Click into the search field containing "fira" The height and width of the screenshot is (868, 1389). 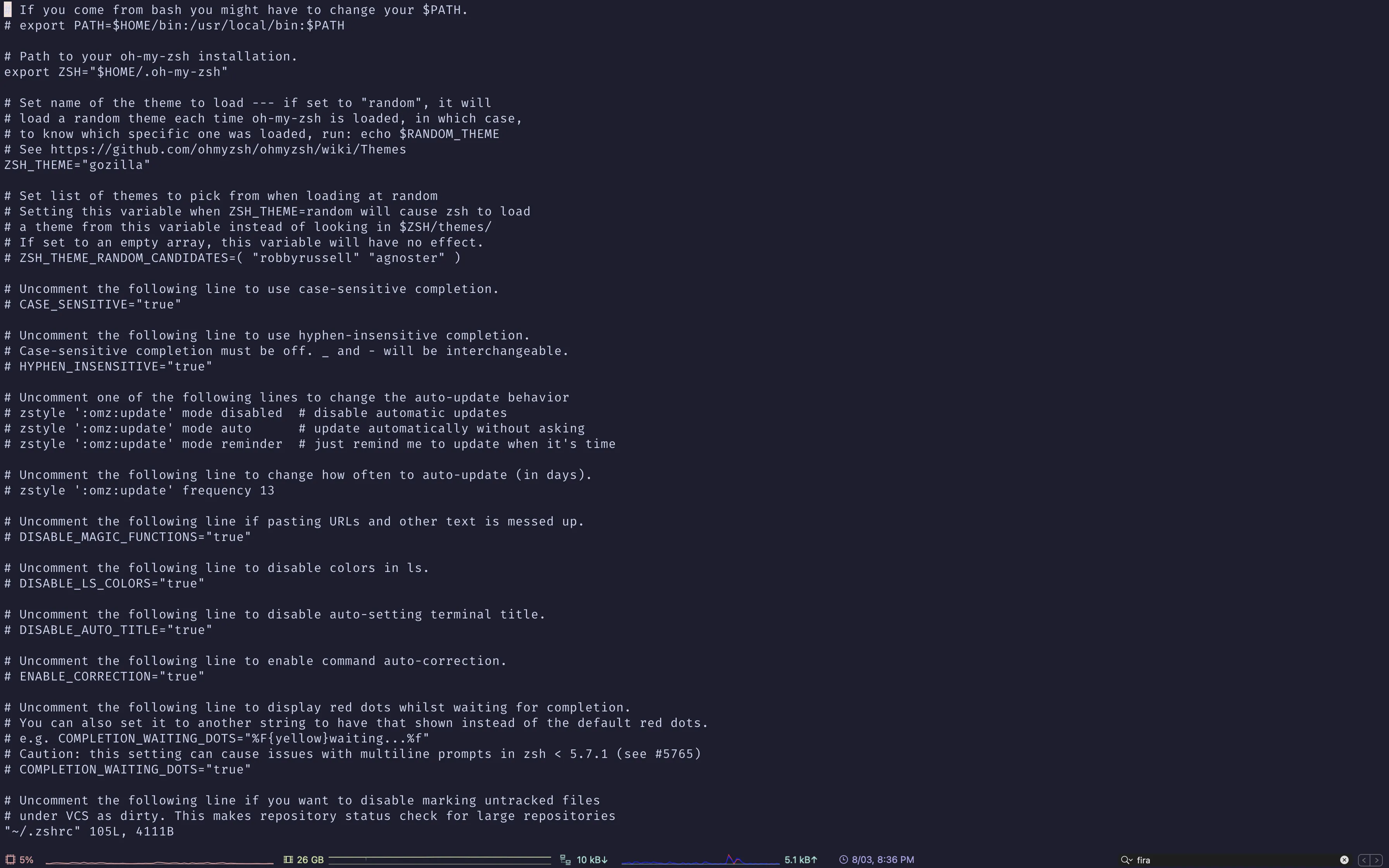[x=1234, y=859]
